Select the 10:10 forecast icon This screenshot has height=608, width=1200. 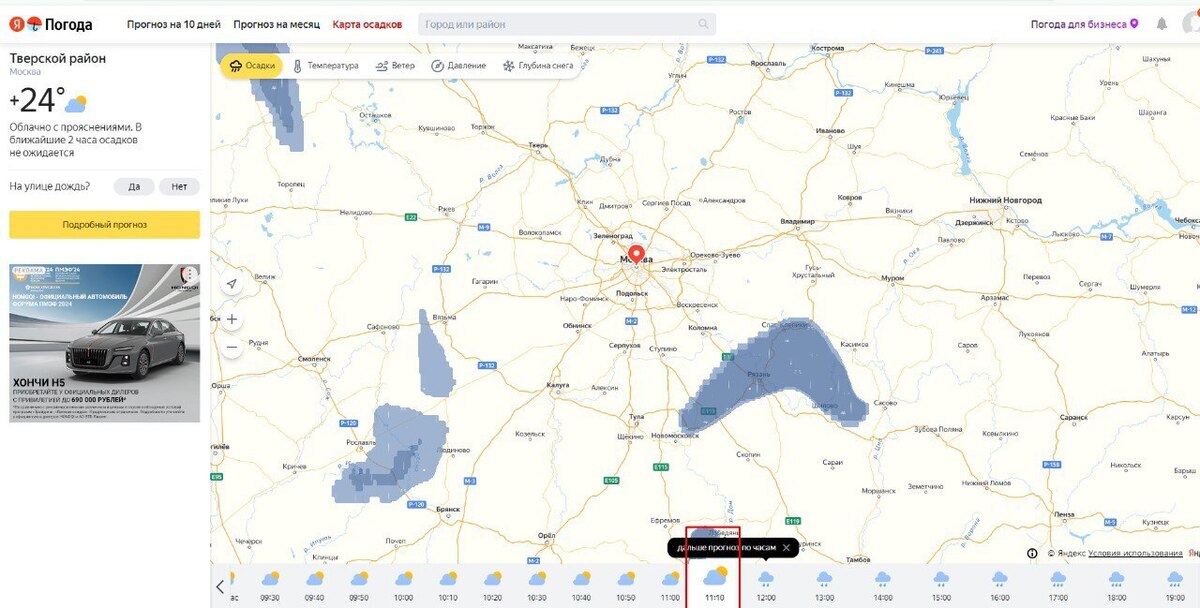tap(448, 579)
